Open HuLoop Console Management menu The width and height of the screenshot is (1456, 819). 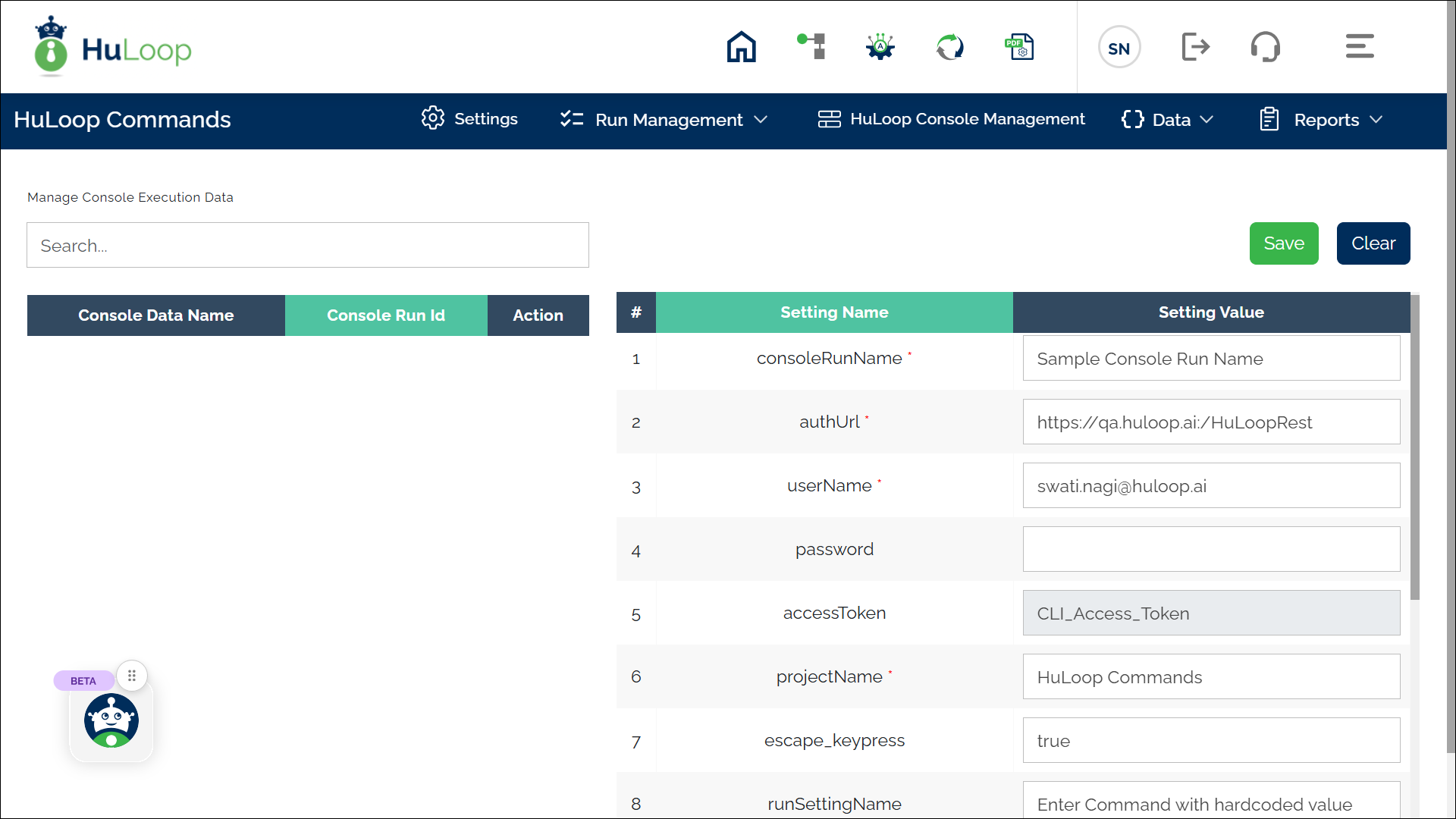point(952,119)
